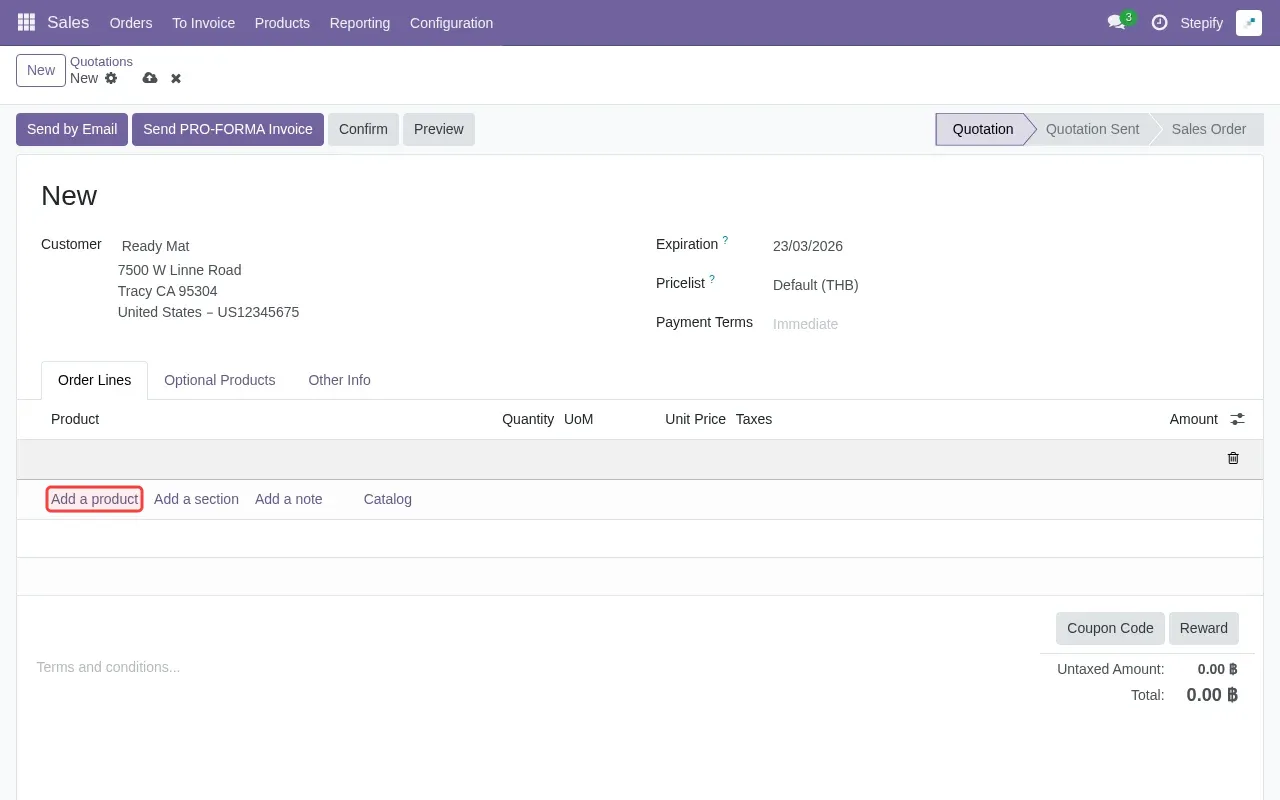This screenshot has height=800, width=1280.
Task: Open the Payment Terms dropdown
Action: pos(806,323)
